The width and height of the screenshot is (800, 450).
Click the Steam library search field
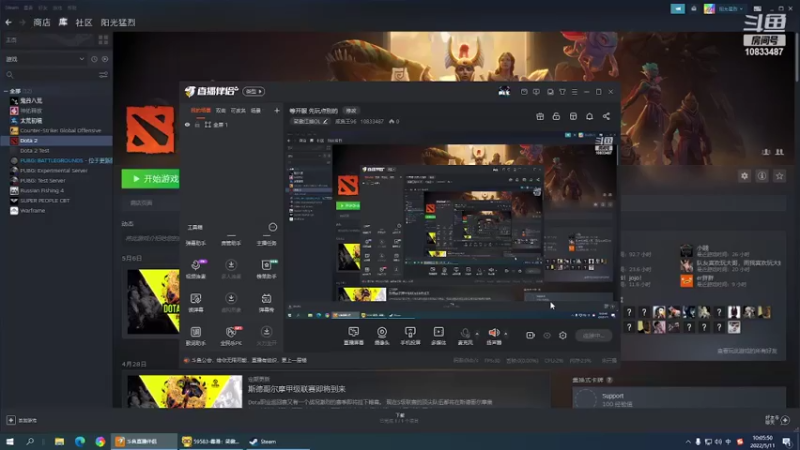tap(51, 75)
